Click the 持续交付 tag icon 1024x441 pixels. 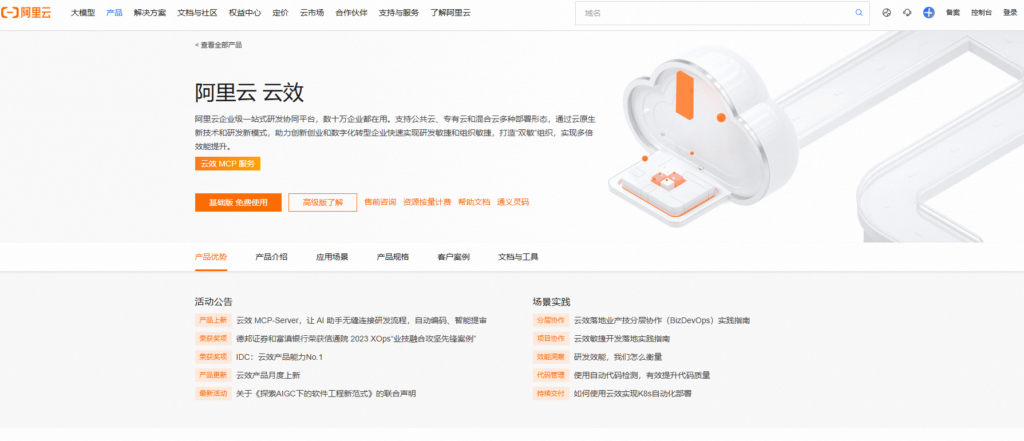(551, 393)
